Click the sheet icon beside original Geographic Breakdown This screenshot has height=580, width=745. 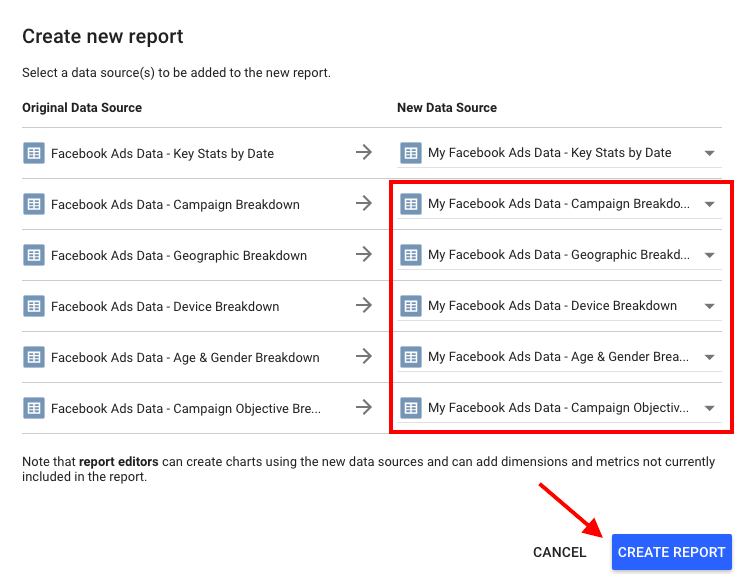coord(34,255)
